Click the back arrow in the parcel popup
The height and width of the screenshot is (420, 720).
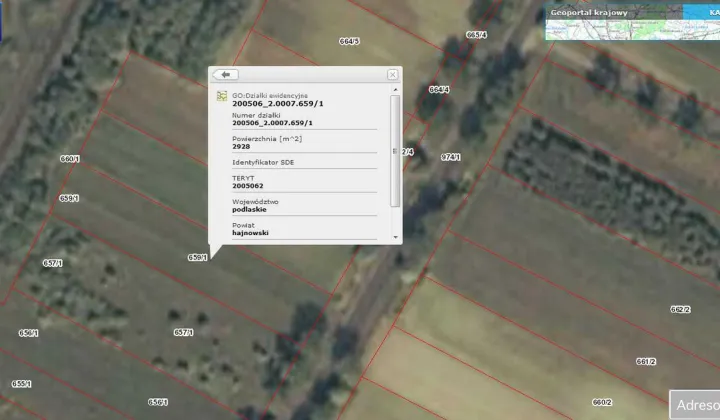tap(225, 74)
